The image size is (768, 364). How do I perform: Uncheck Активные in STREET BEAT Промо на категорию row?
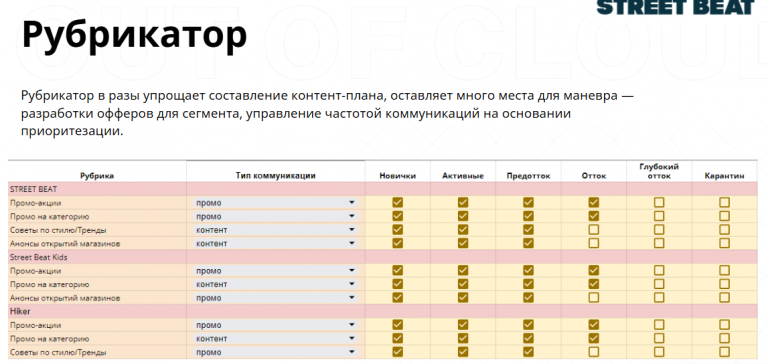[x=463, y=216]
